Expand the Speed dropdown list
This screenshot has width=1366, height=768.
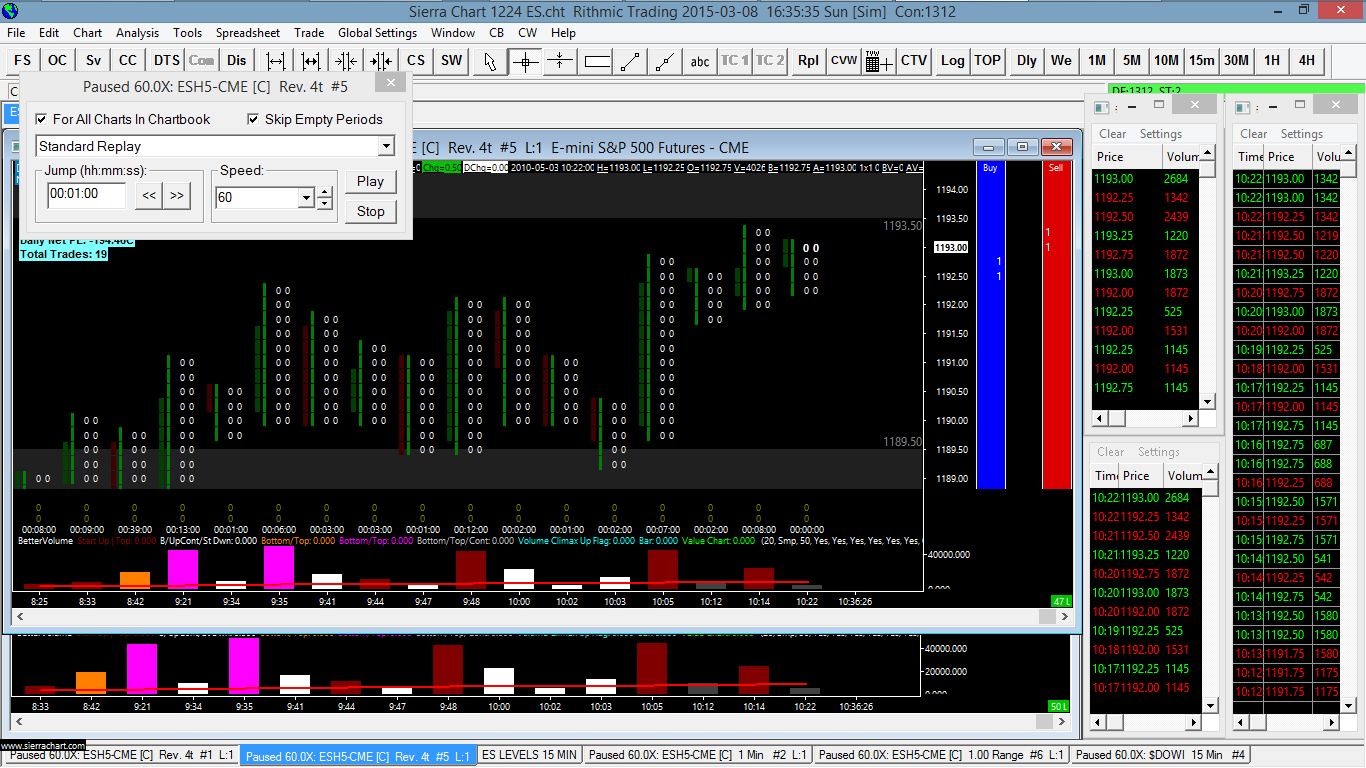[x=305, y=198]
